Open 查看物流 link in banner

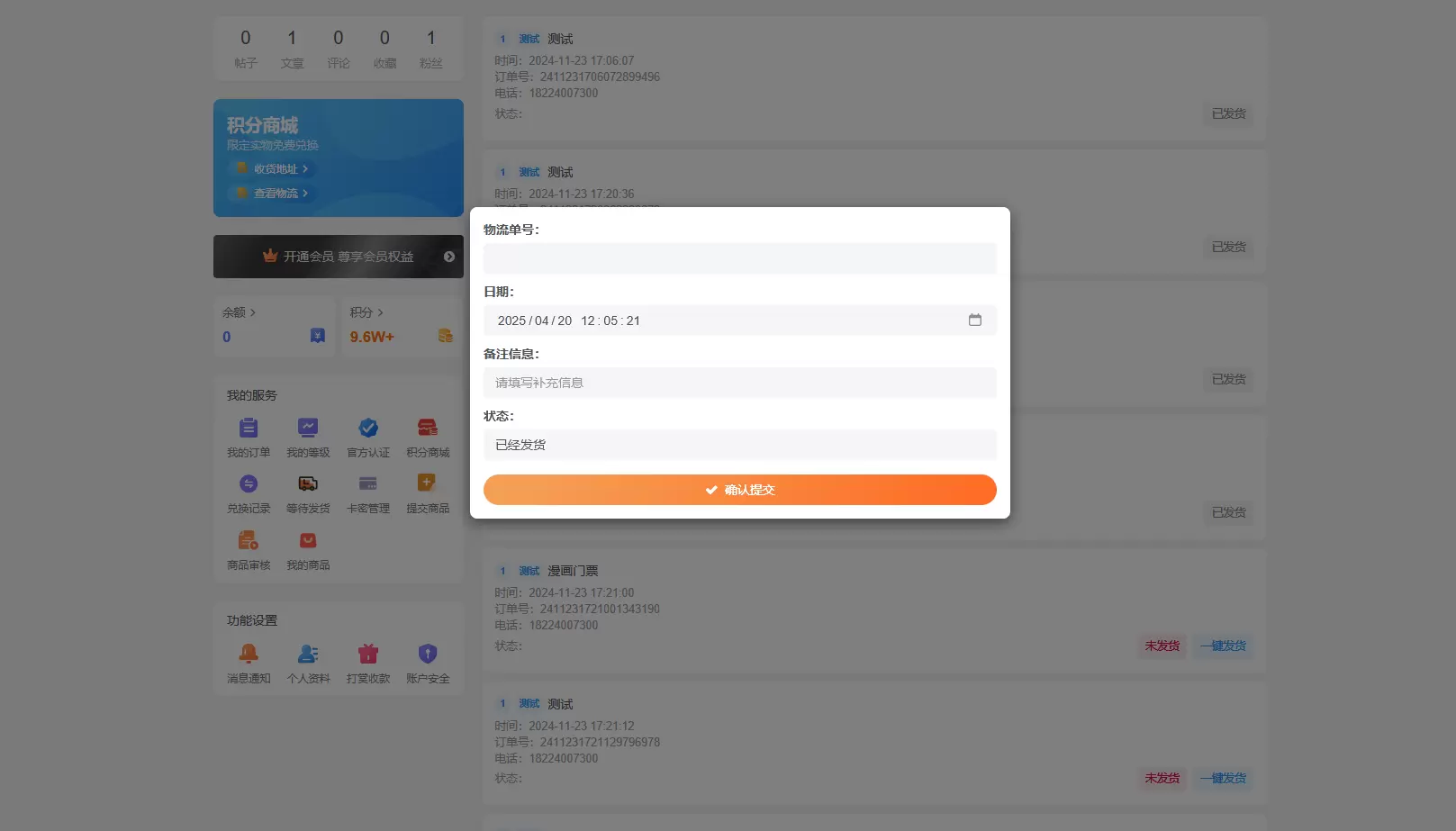point(273,193)
